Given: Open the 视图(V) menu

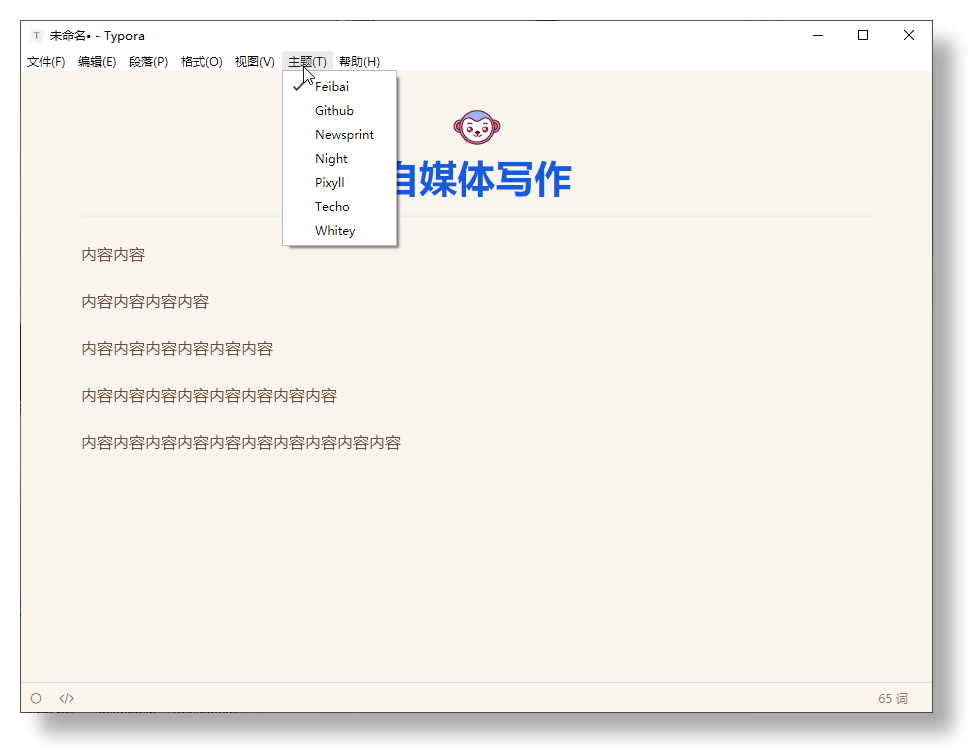Looking at the screenshot, I should [254, 62].
